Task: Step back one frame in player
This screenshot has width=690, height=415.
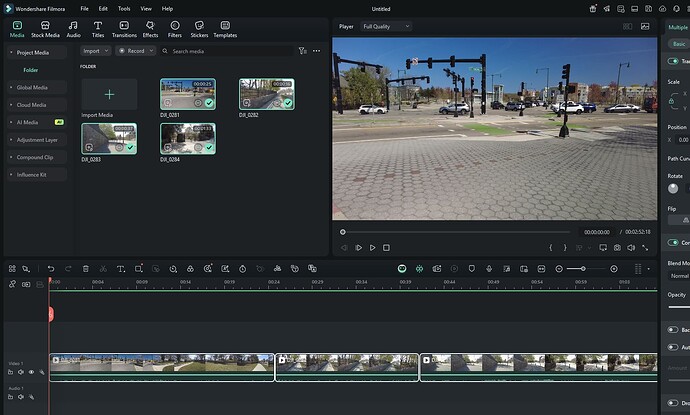Action: click(344, 248)
